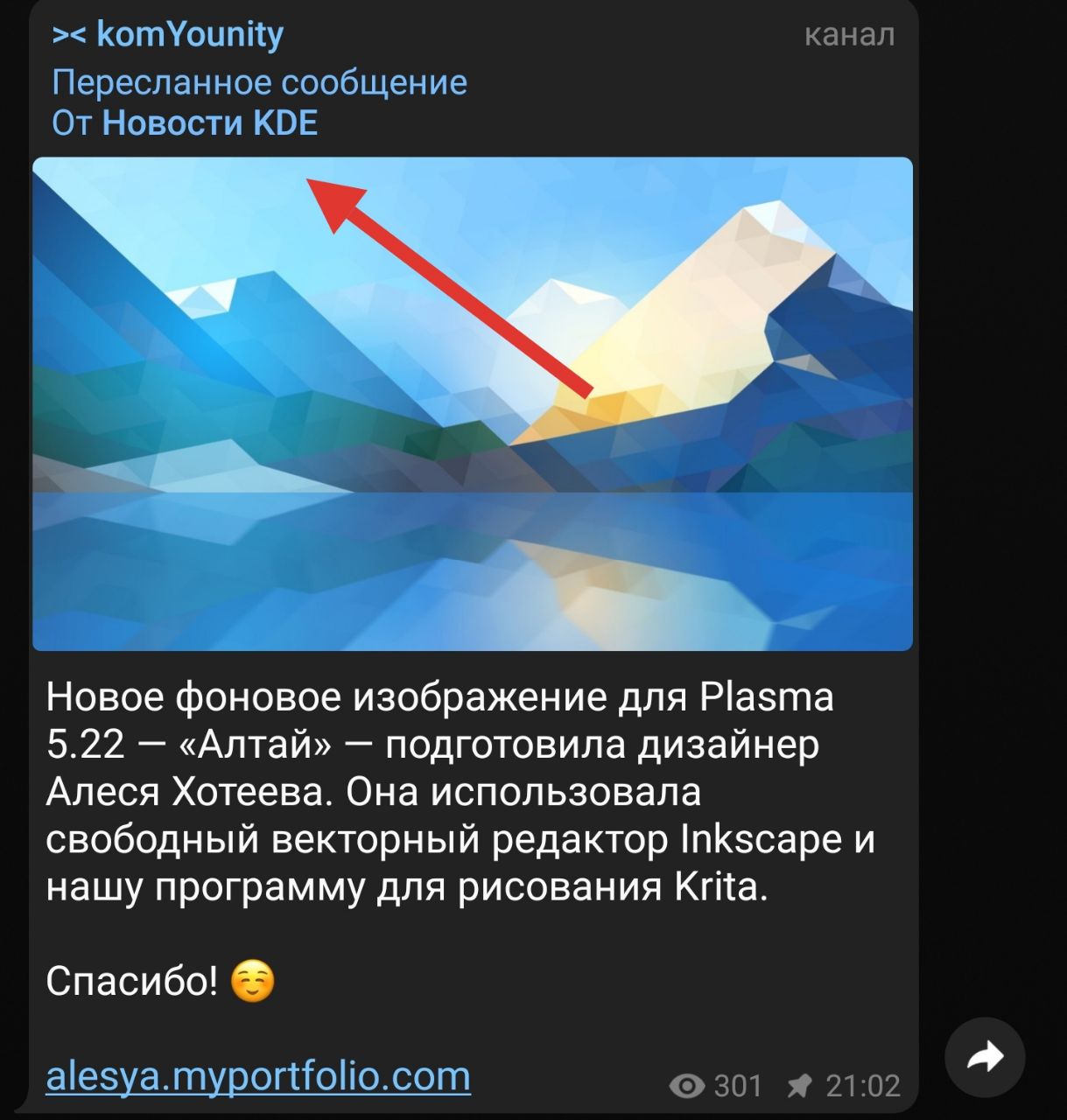Click the smiling emoji after Спасибо!
This screenshot has width=1067, height=1120.
pos(253,981)
